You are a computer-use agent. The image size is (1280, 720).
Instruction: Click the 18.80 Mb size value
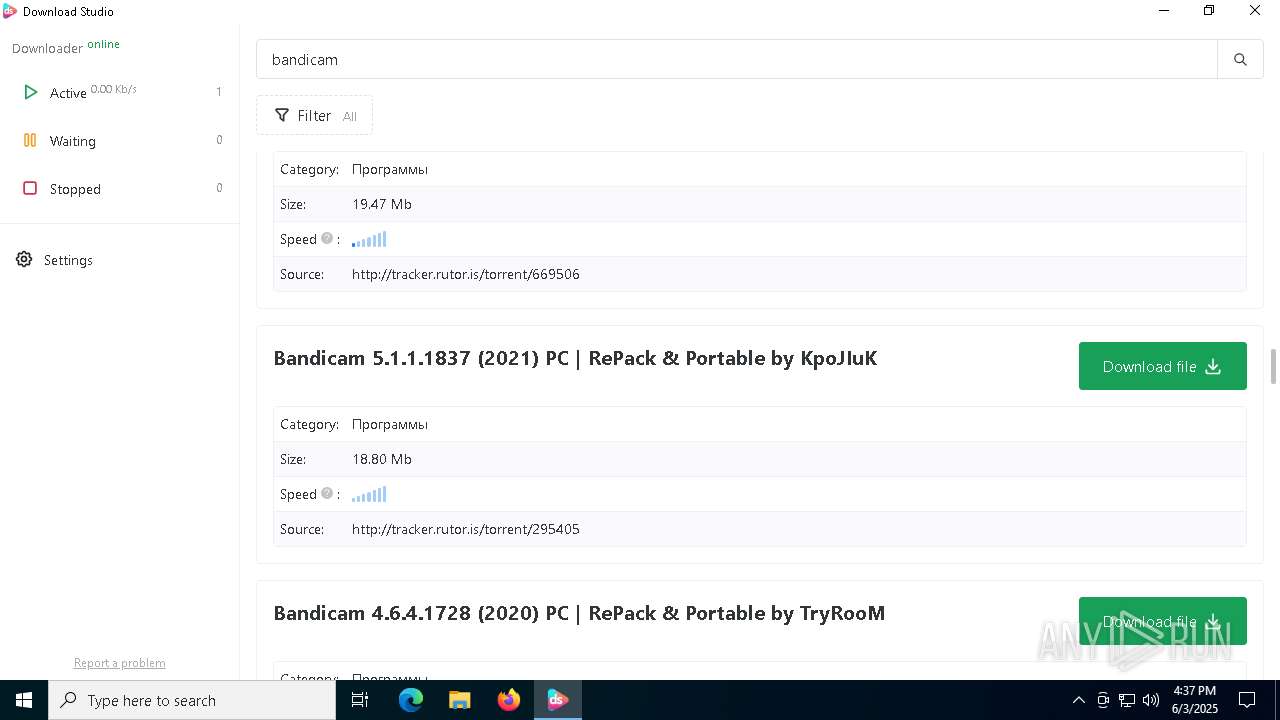pos(382,459)
